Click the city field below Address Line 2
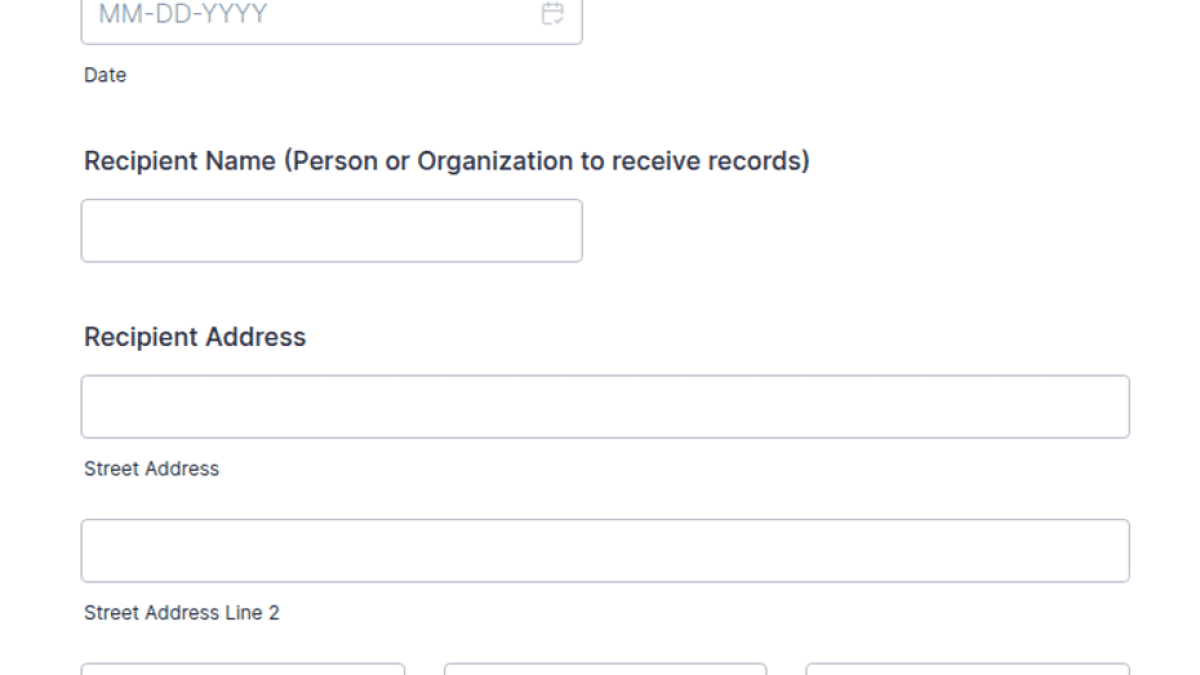 click(x=243, y=669)
